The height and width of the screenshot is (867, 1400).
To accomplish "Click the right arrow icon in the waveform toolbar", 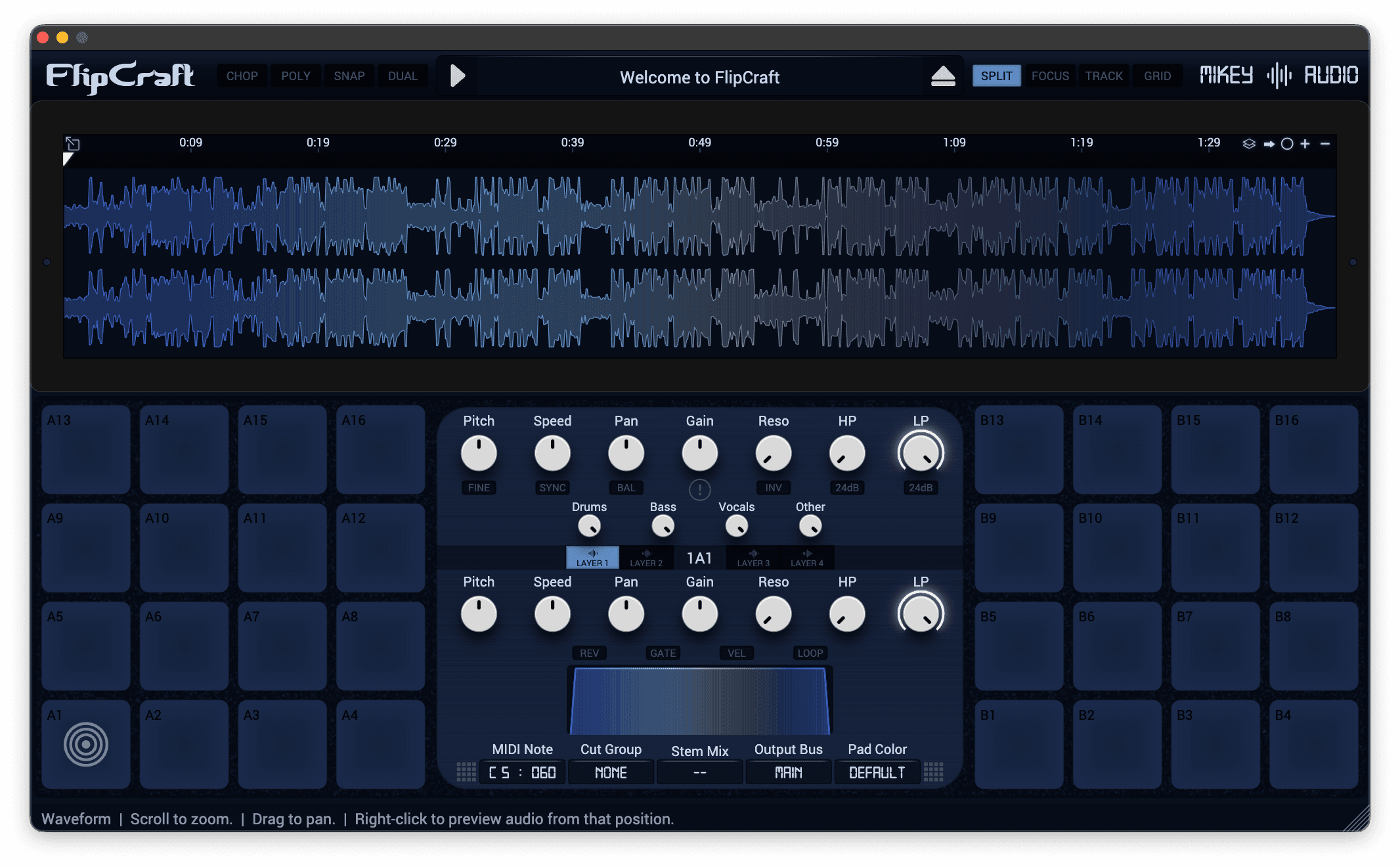I will [1269, 144].
